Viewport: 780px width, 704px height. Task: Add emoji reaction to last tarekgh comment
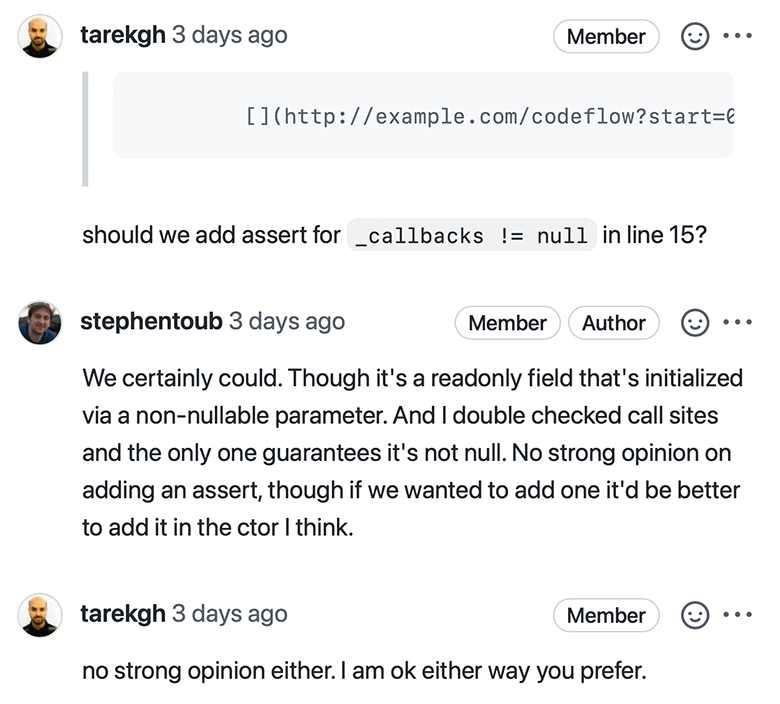pyautogui.click(x=694, y=615)
